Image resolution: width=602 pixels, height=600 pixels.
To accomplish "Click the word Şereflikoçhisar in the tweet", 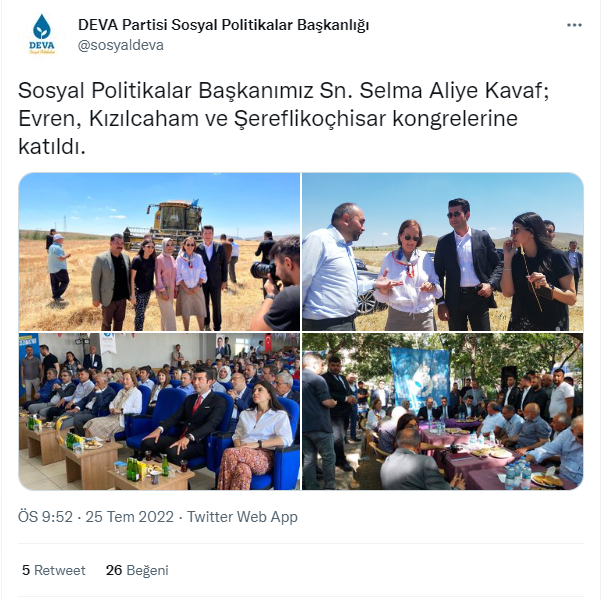I will pyautogui.click(x=309, y=119).
